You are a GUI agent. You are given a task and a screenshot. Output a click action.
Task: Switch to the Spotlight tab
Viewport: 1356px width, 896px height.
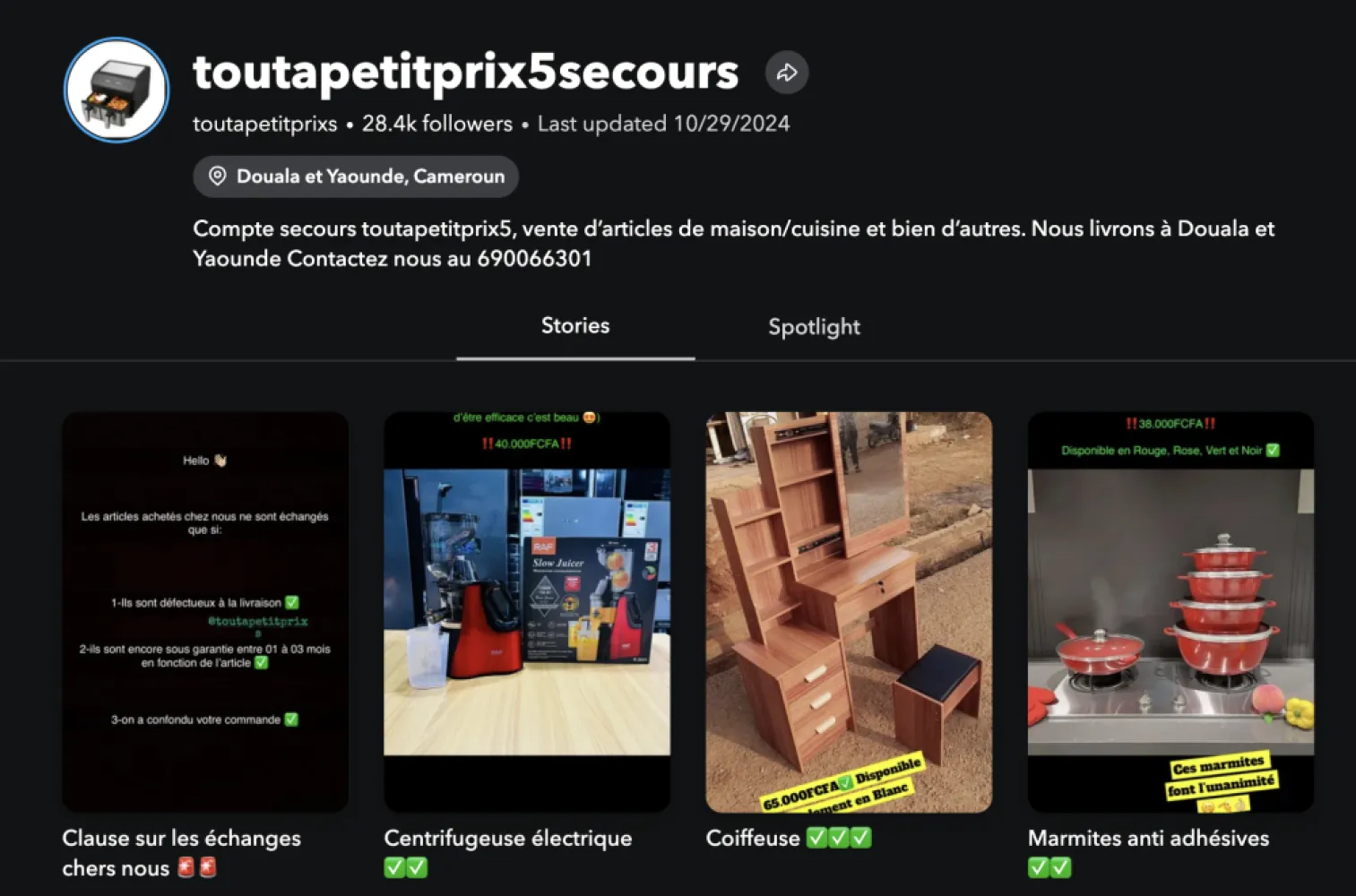[x=814, y=327]
